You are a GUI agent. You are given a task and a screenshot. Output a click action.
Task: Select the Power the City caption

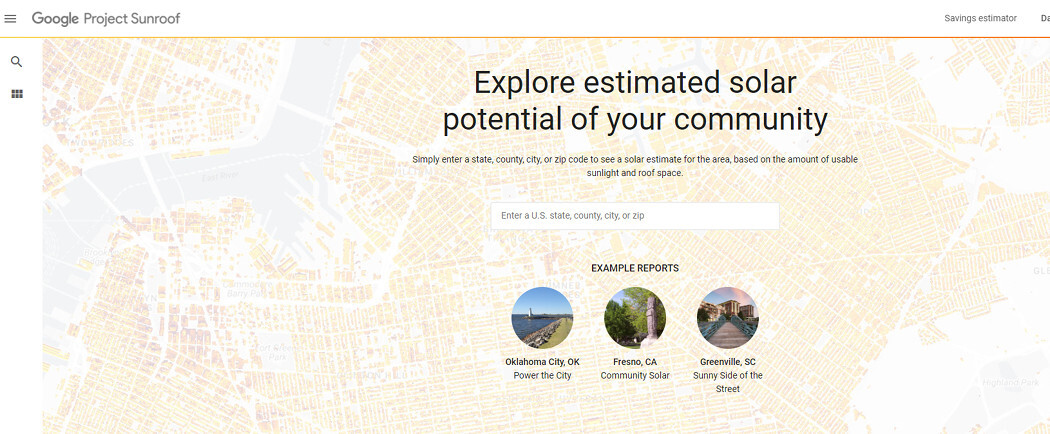coord(542,376)
